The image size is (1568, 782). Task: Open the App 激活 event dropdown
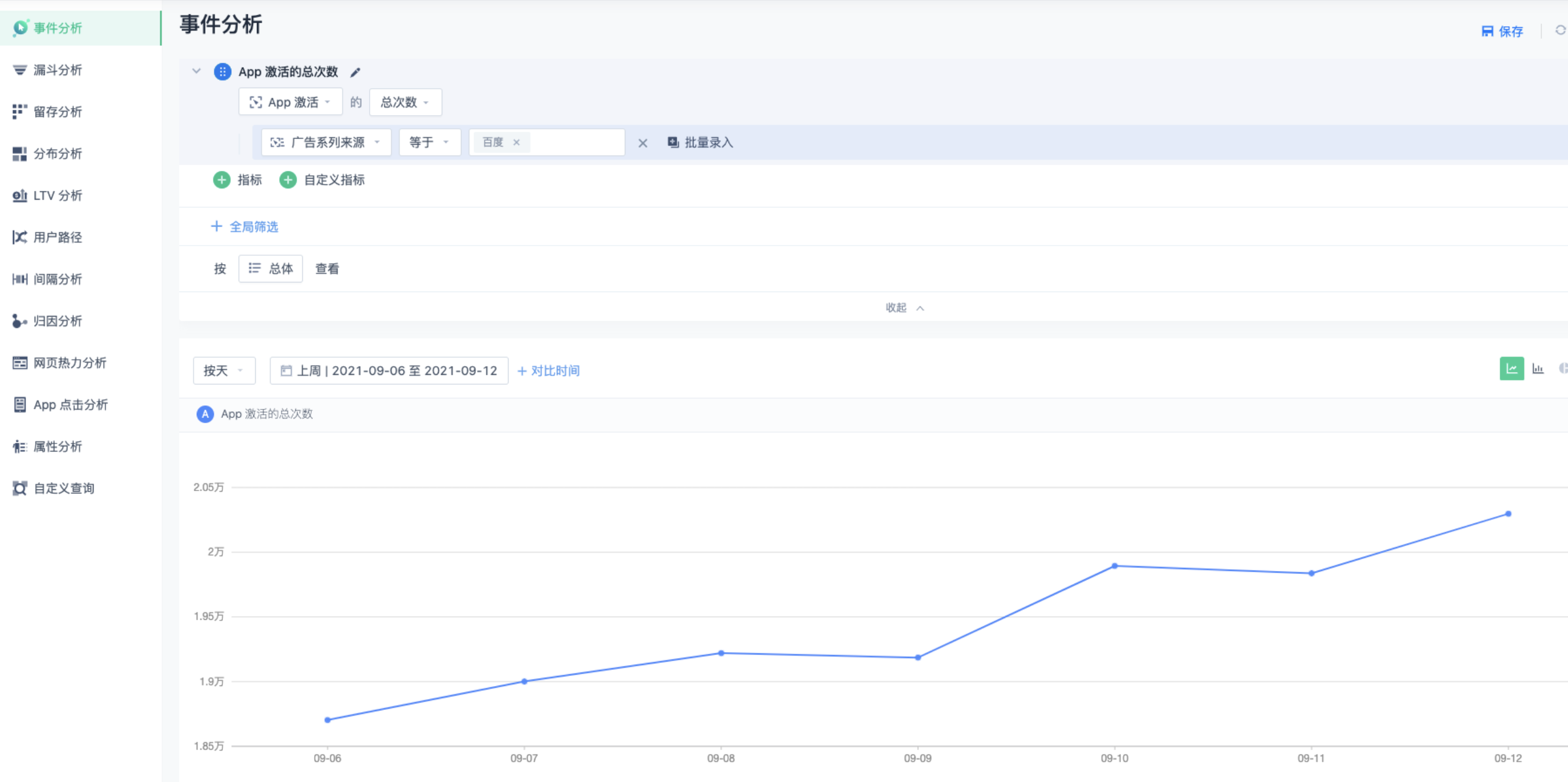(290, 103)
